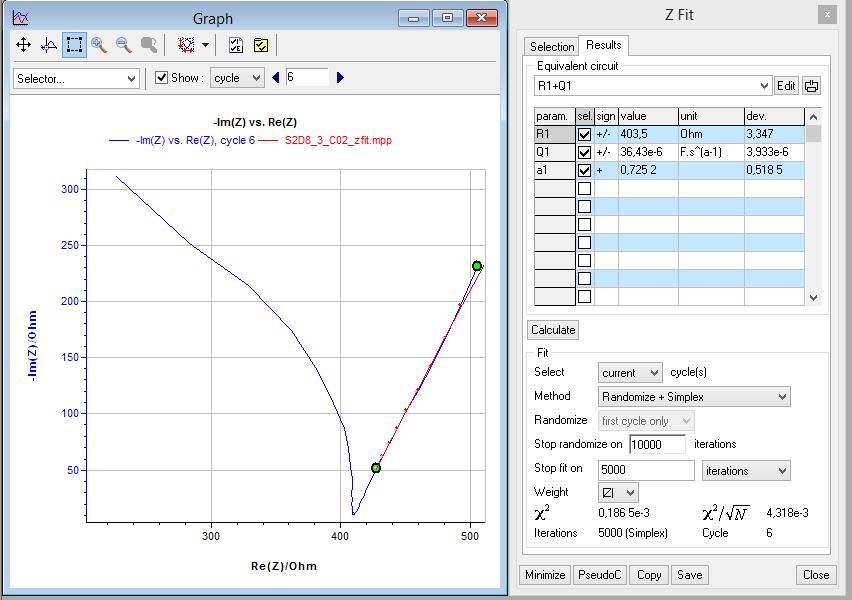Go to next cycle arrow

[x=340, y=78]
